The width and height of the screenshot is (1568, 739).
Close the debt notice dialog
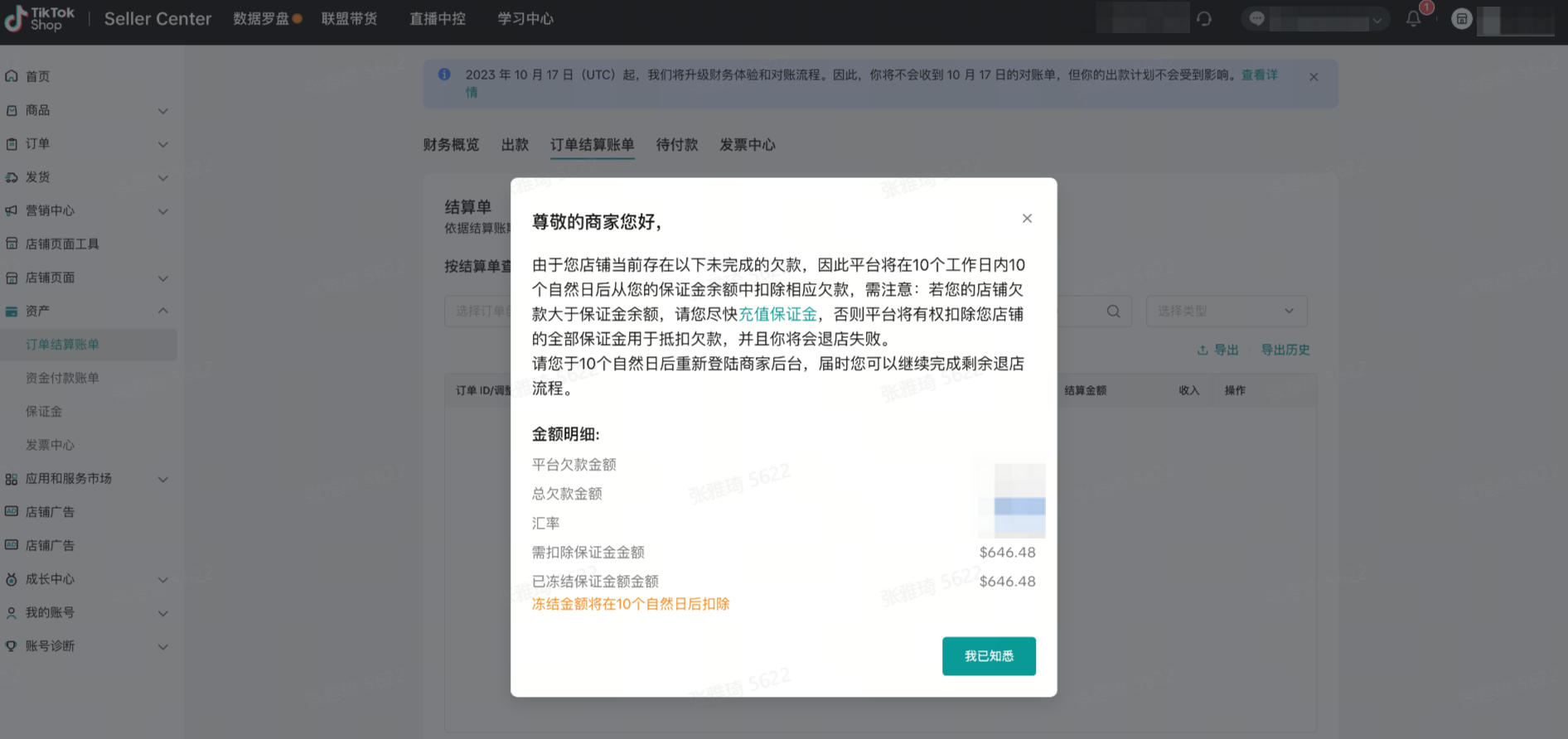[1027, 219]
